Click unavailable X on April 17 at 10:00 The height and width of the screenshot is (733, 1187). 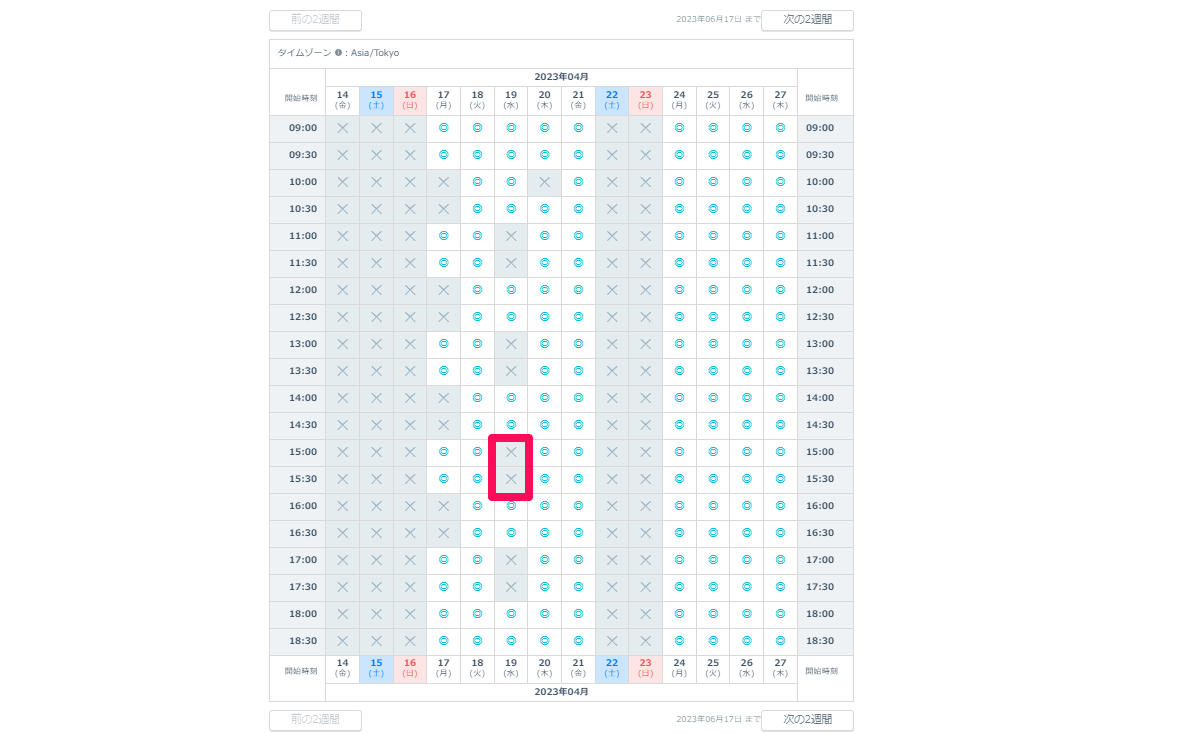tap(444, 182)
